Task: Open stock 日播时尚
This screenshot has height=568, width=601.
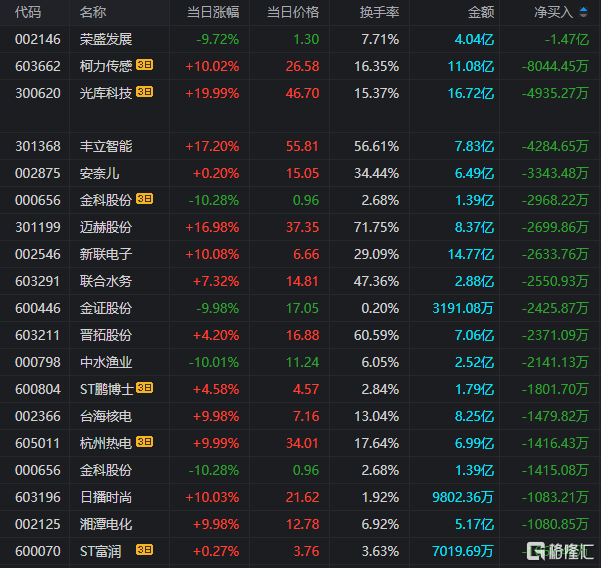Action: click(x=106, y=497)
